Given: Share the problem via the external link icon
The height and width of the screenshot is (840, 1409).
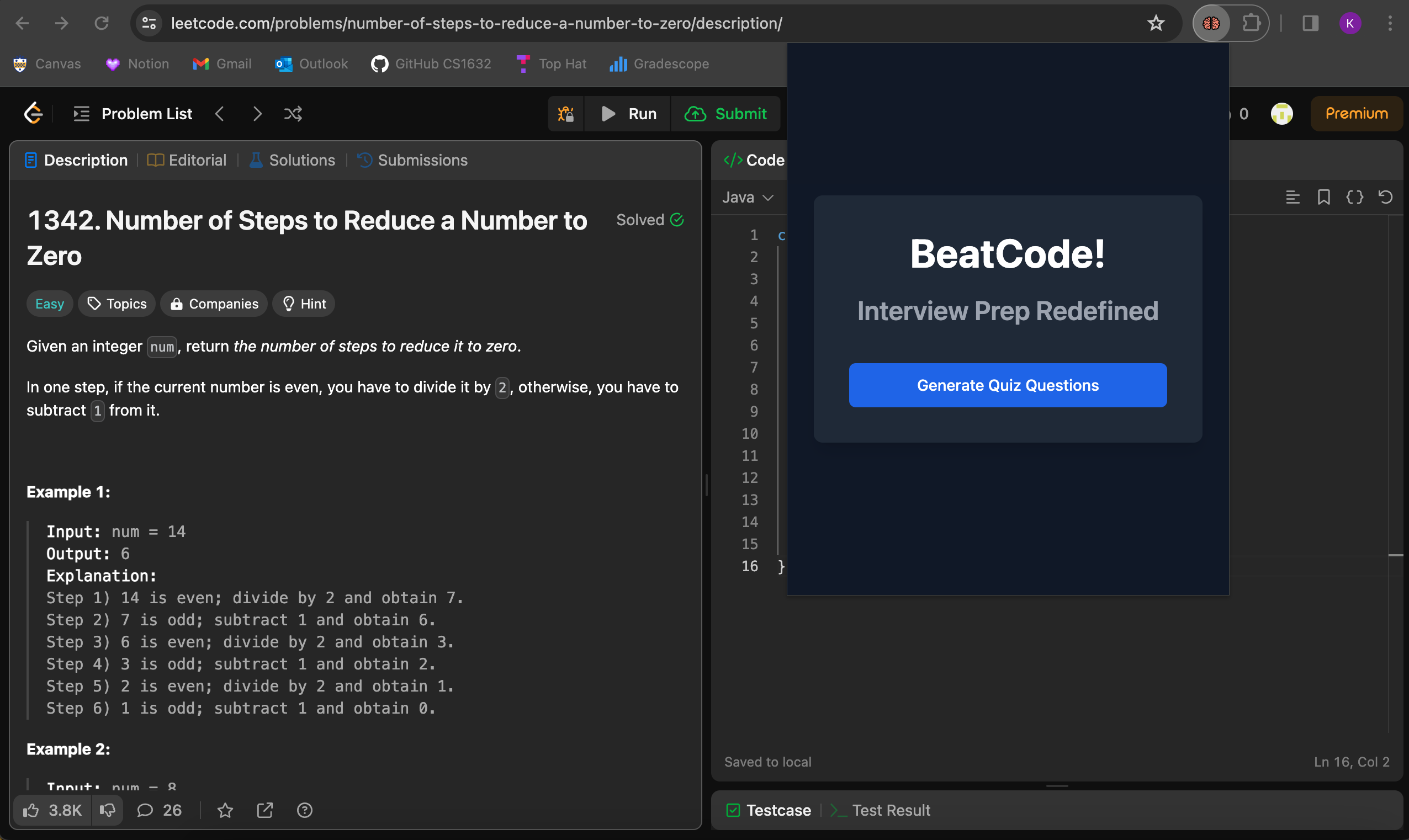Looking at the screenshot, I should coord(264,810).
